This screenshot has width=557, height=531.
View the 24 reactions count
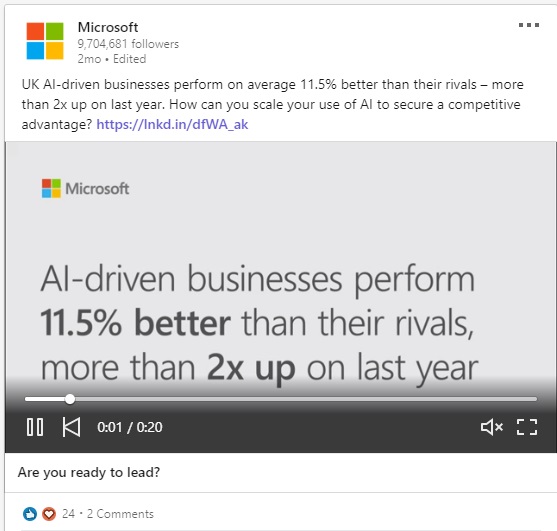(x=68, y=514)
